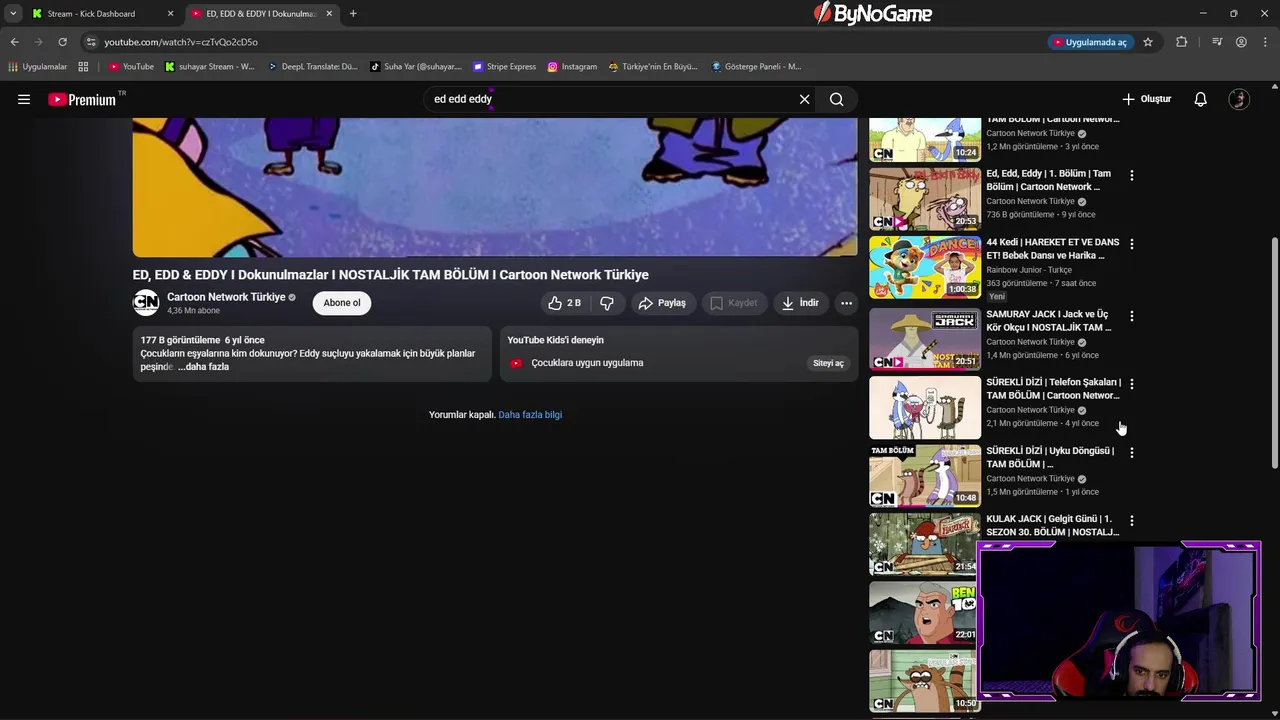1280x720 pixels.
Task: Expand description with '...daha fazla'
Action: (203, 367)
